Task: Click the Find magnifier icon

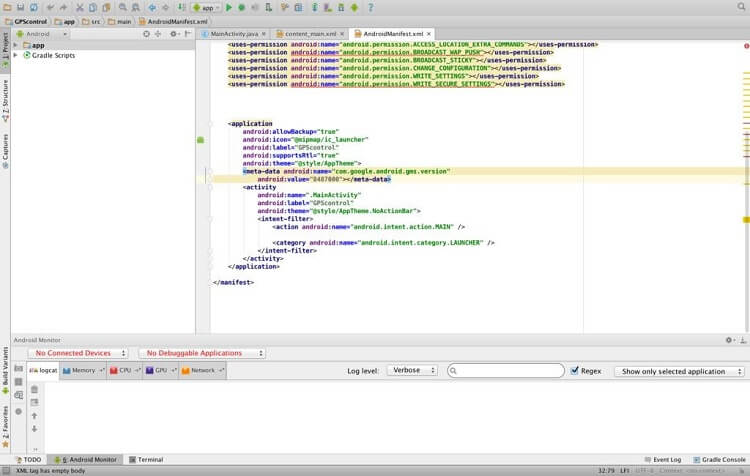Action: pyautogui.click(x=123, y=7)
